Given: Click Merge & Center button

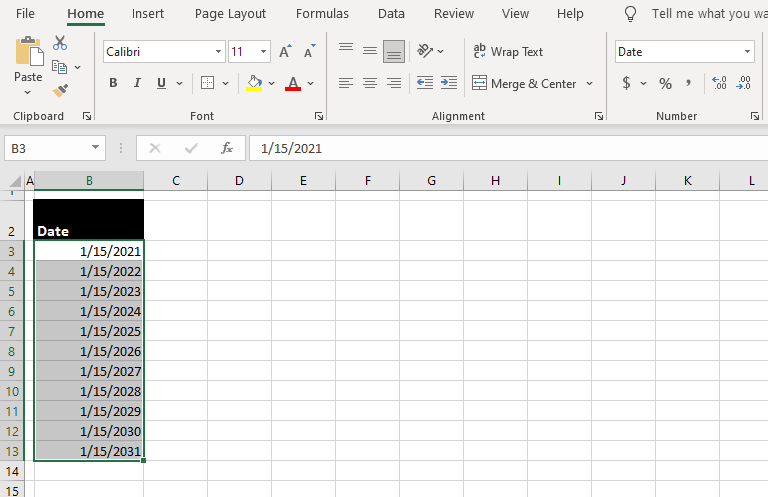Looking at the screenshot, I should pos(524,83).
